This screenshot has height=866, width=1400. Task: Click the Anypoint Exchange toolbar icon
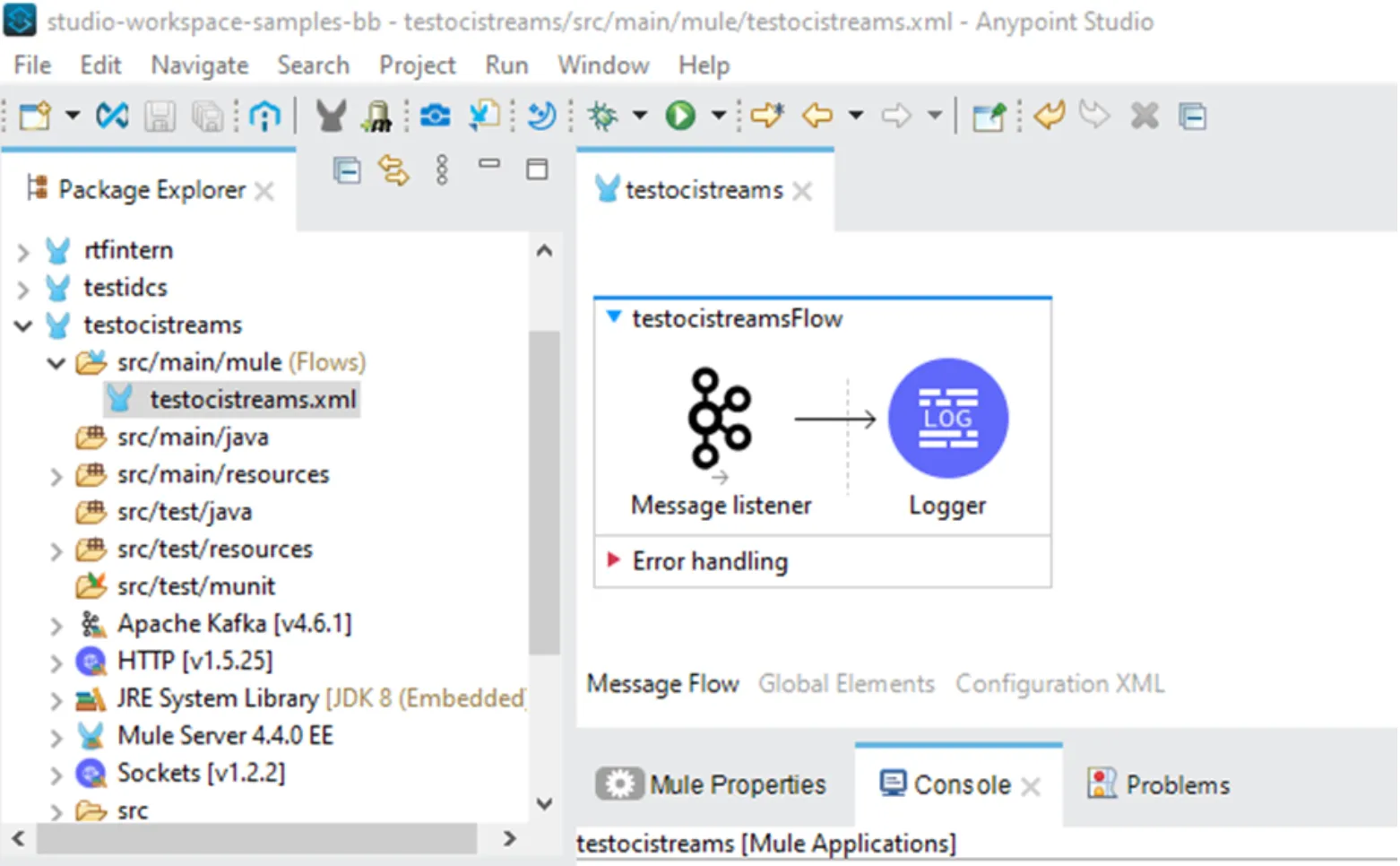click(x=112, y=116)
